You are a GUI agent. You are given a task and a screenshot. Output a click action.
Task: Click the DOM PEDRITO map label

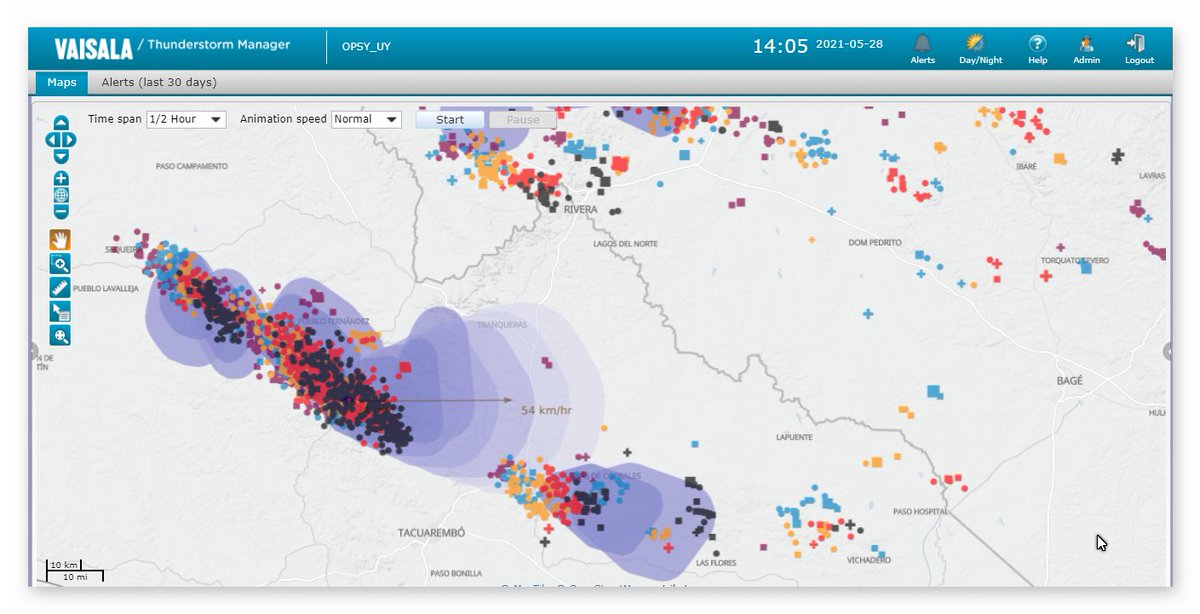click(x=875, y=242)
